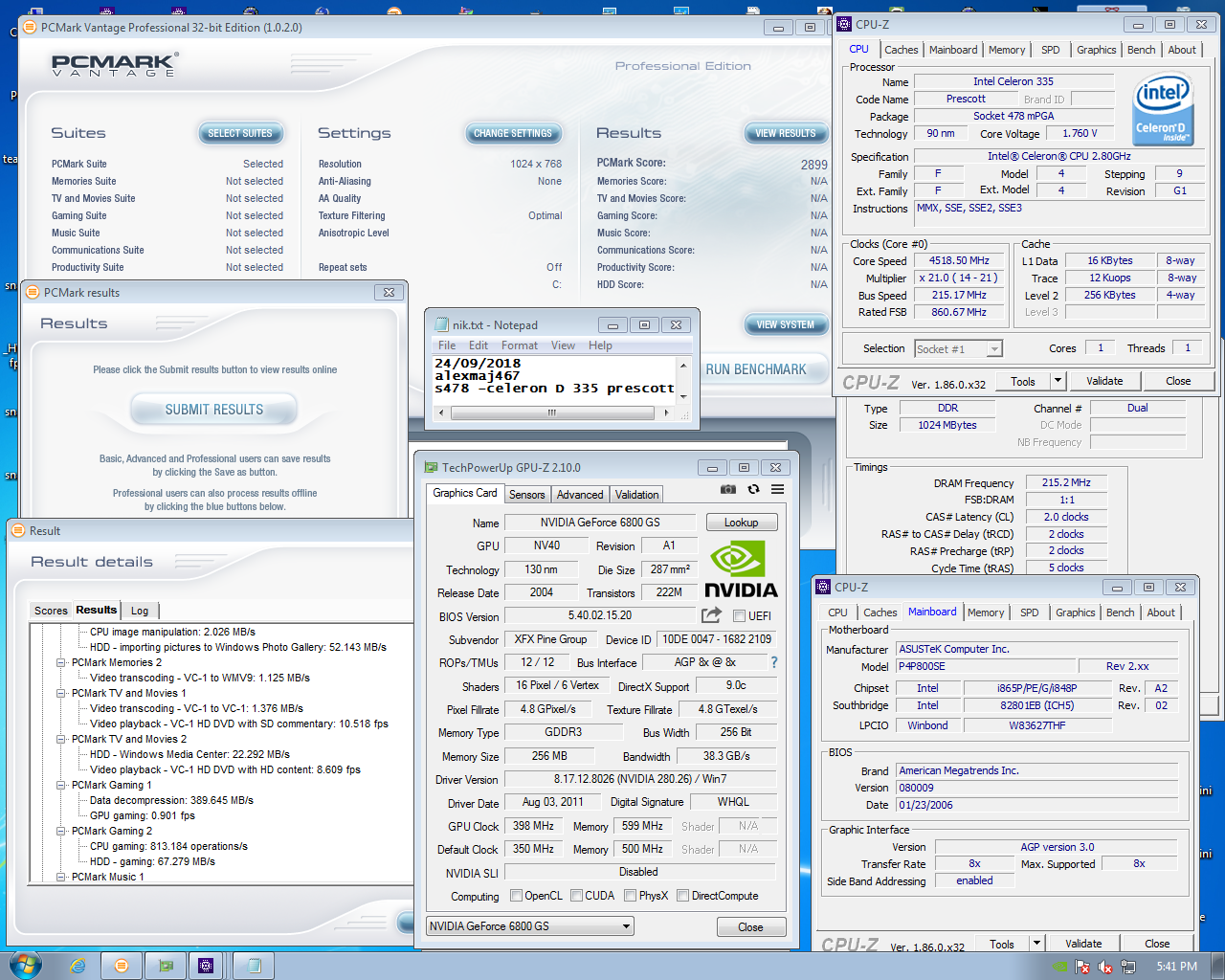1225x980 pixels.
Task: Open the Log tab in Result window
Action: [x=140, y=611]
